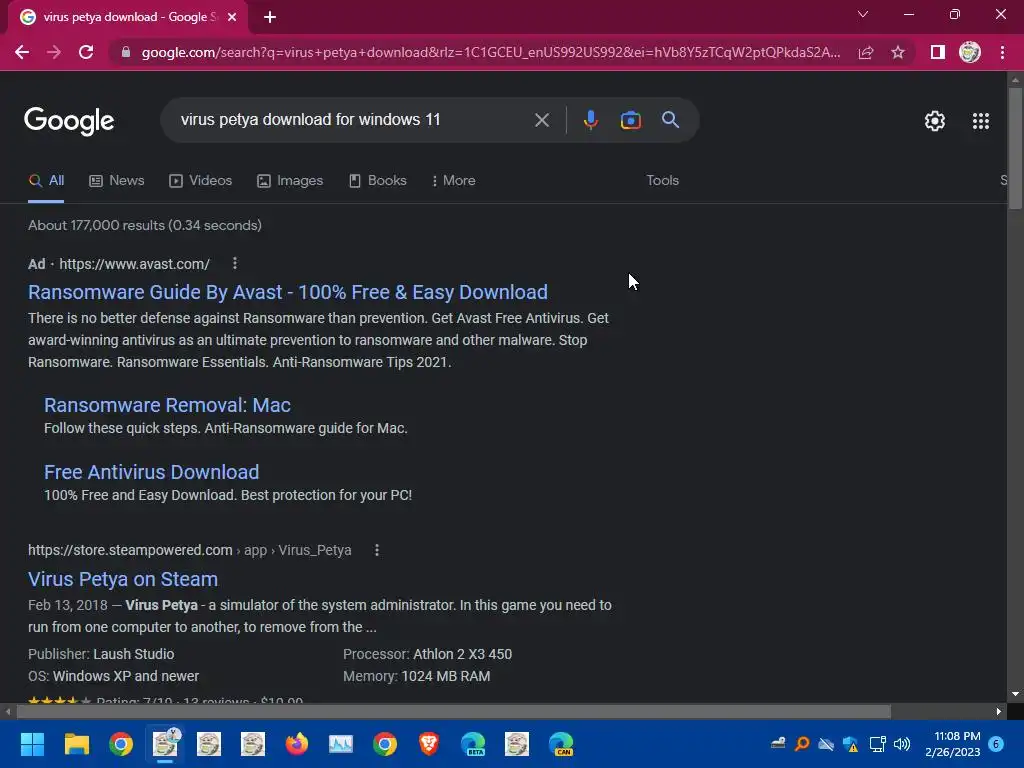This screenshot has width=1024, height=768.
Task: Share this page from address bar
Action: pyautogui.click(x=866, y=52)
